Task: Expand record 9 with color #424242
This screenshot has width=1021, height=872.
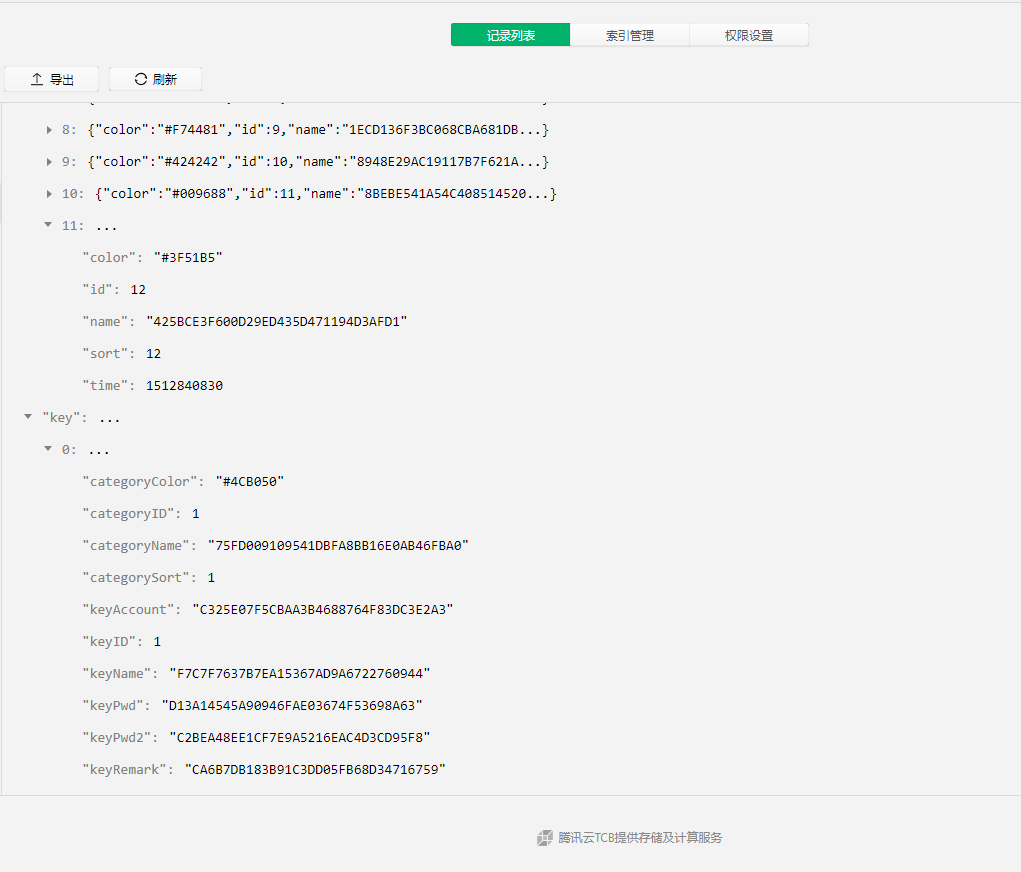Action: [x=49, y=162]
